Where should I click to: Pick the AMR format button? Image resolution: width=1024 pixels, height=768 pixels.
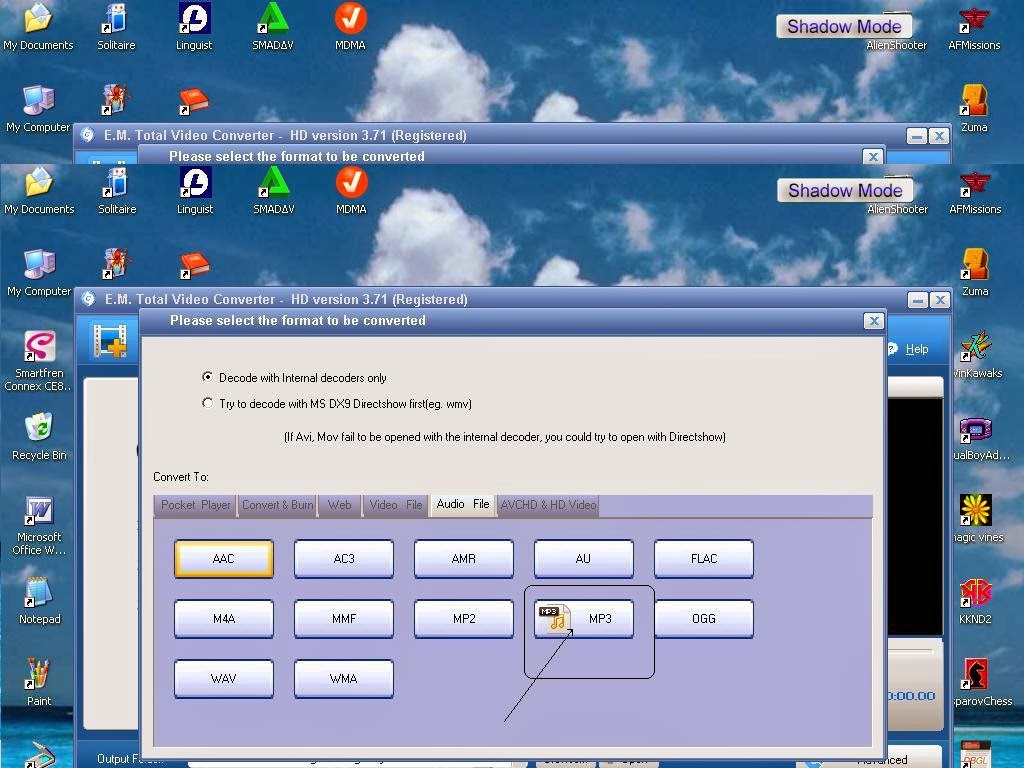coord(464,559)
